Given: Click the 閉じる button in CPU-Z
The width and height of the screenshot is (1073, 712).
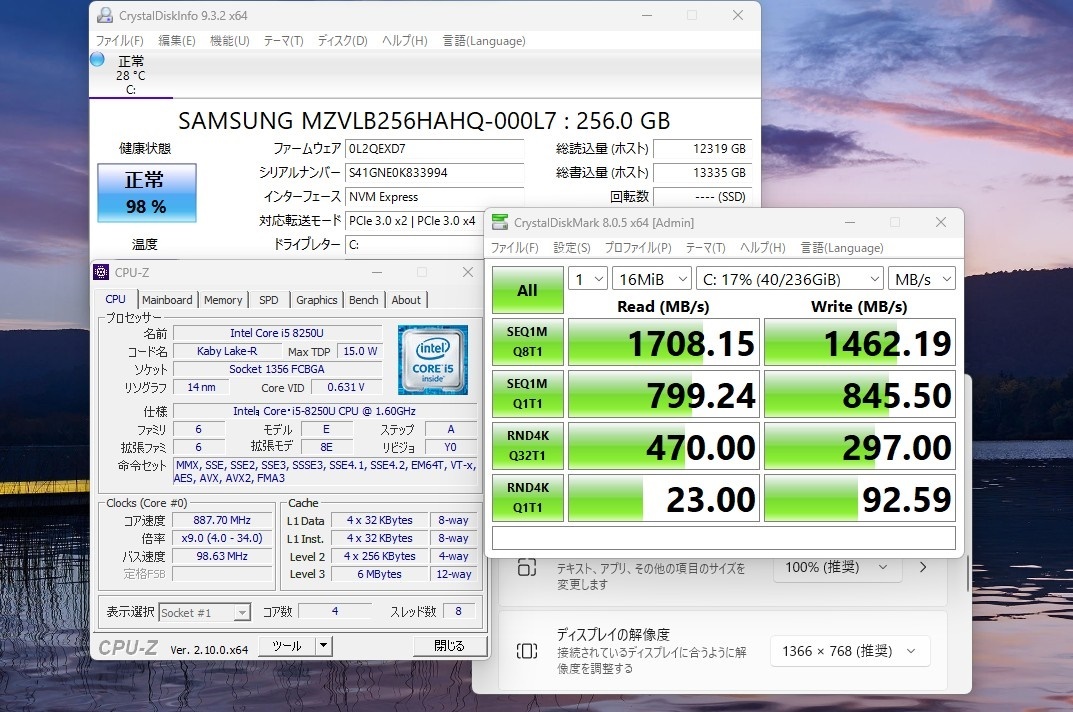Looking at the screenshot, I should point(450,646).
